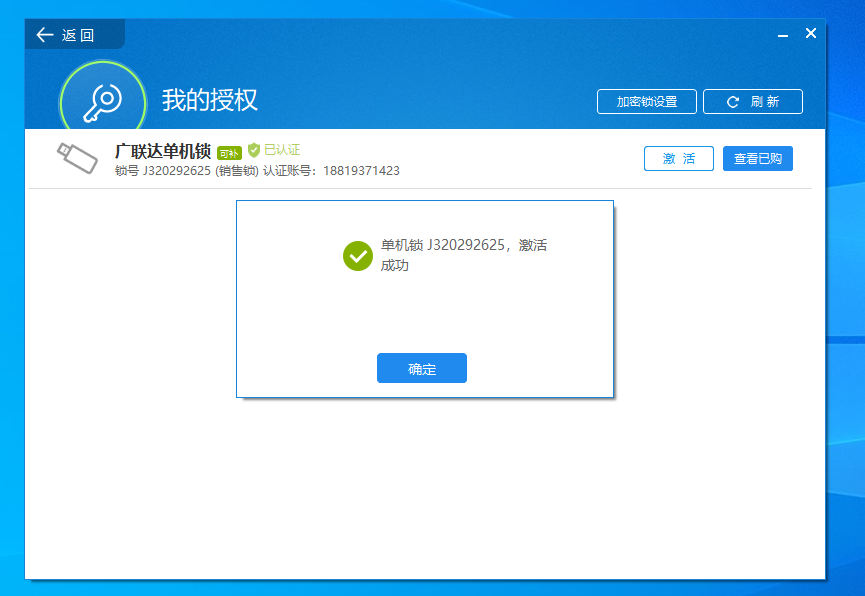Open 查看已购 purchased list
The height and width of the screenshot is (596, 865).
pyautogui.click(x=757, y=158)
